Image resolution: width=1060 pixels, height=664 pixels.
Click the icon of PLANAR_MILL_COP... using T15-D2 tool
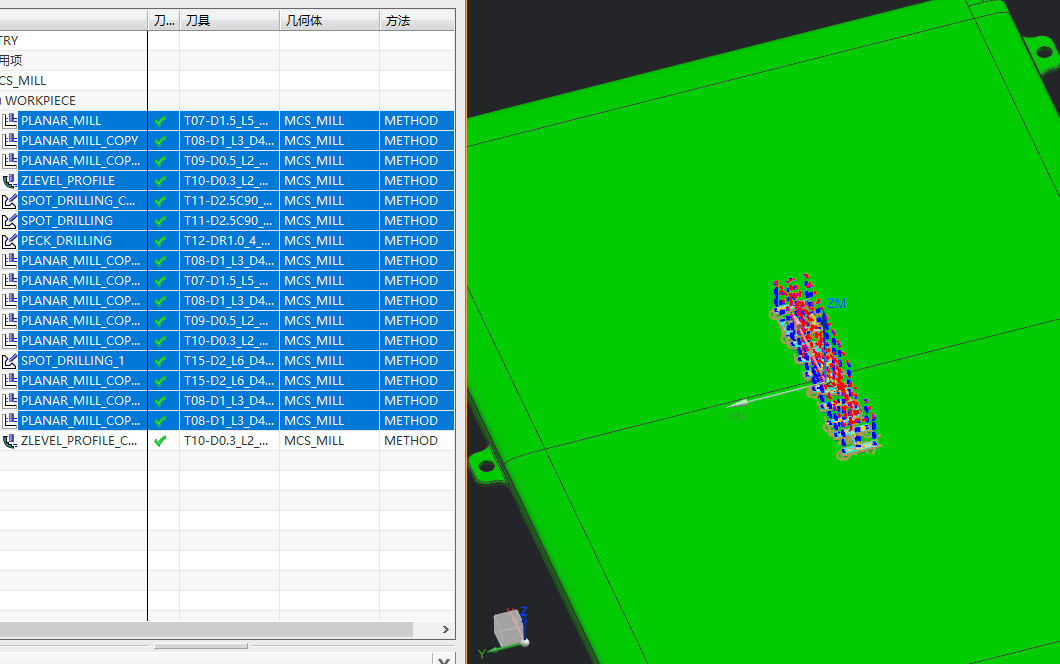pos(9,381)
